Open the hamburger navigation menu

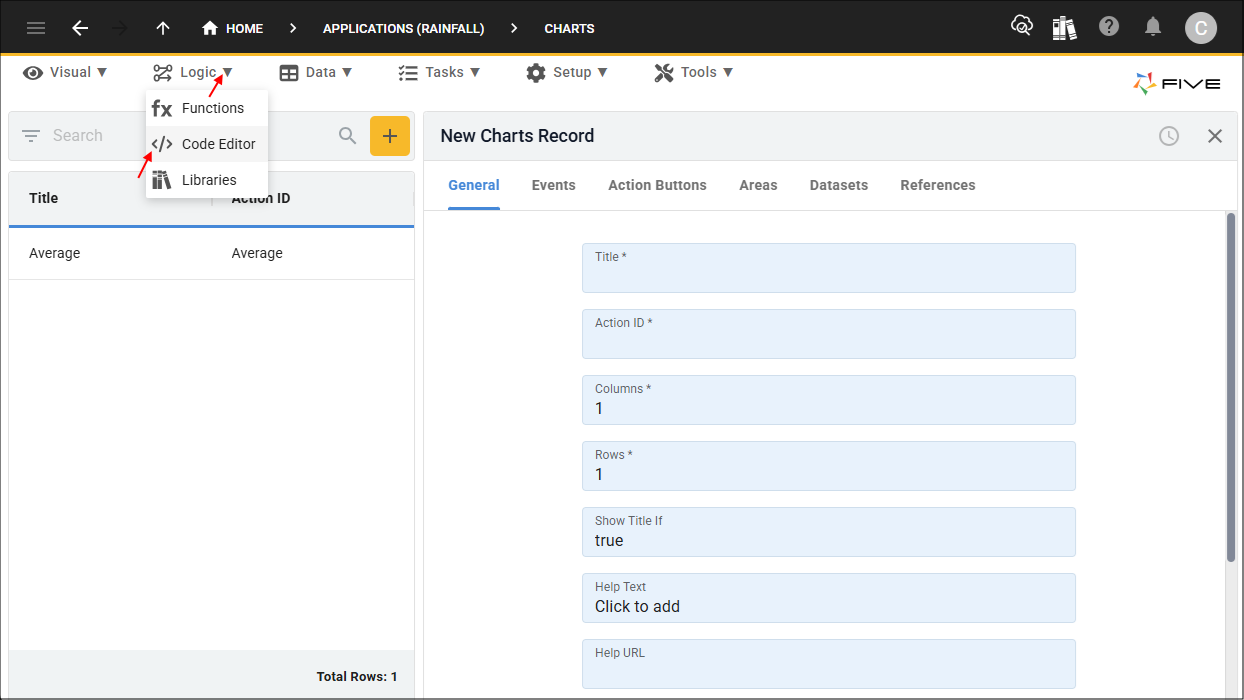[x=36, y=28]
